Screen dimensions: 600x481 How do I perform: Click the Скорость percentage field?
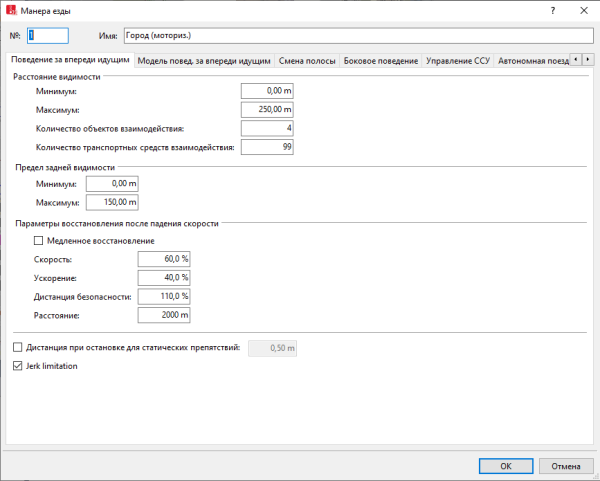[x=164, y=260]
